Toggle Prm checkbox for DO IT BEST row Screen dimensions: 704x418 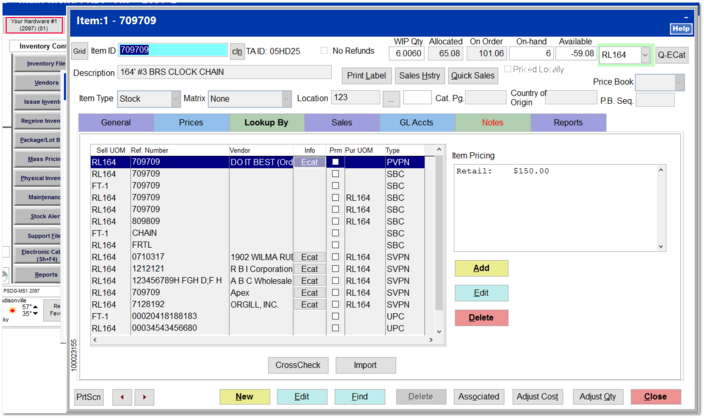tap(335, 162)
